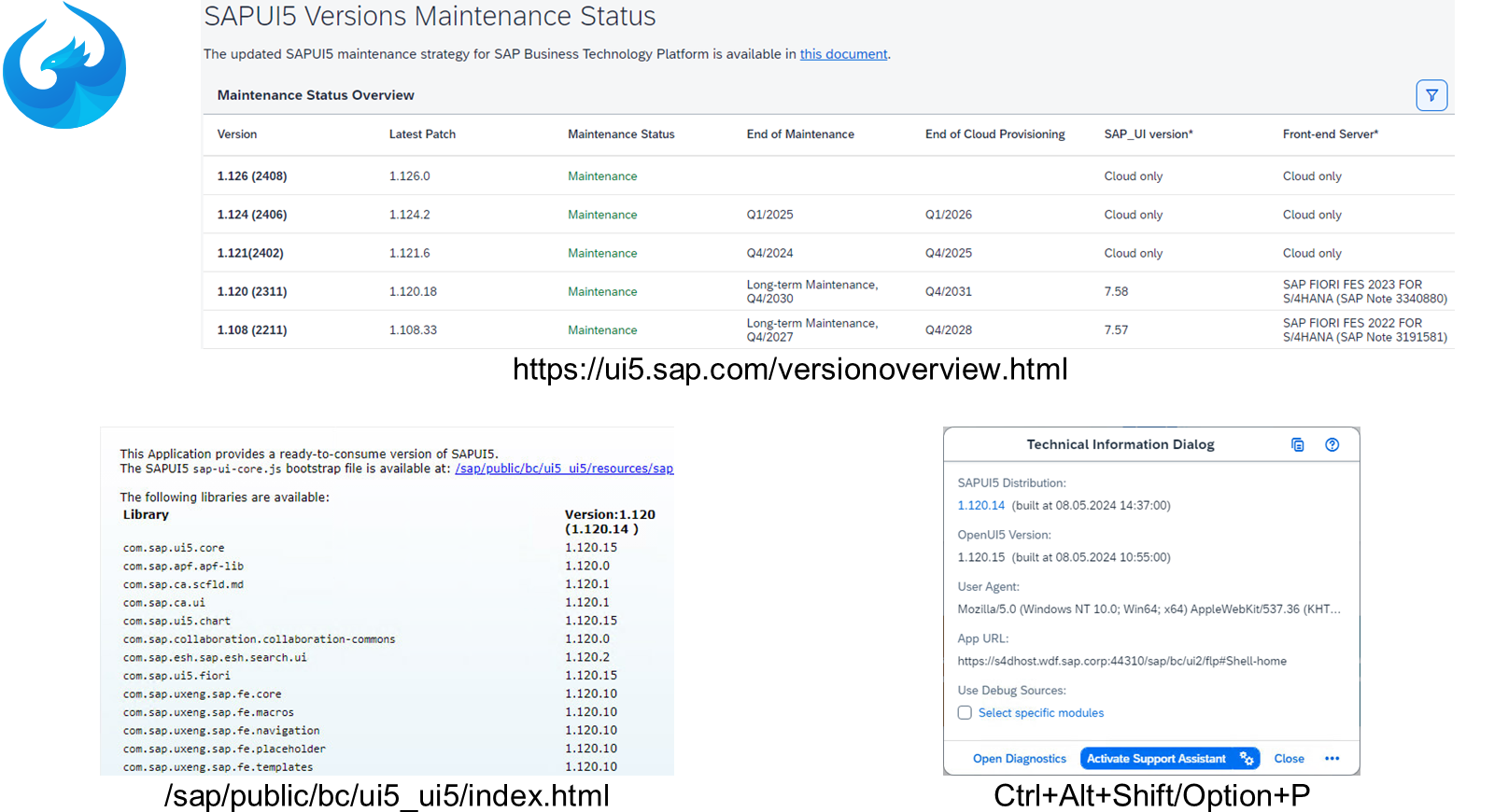
Task: Open the sap-ui-core.js bootstrap resources link
Action: (x=564, y=469)
